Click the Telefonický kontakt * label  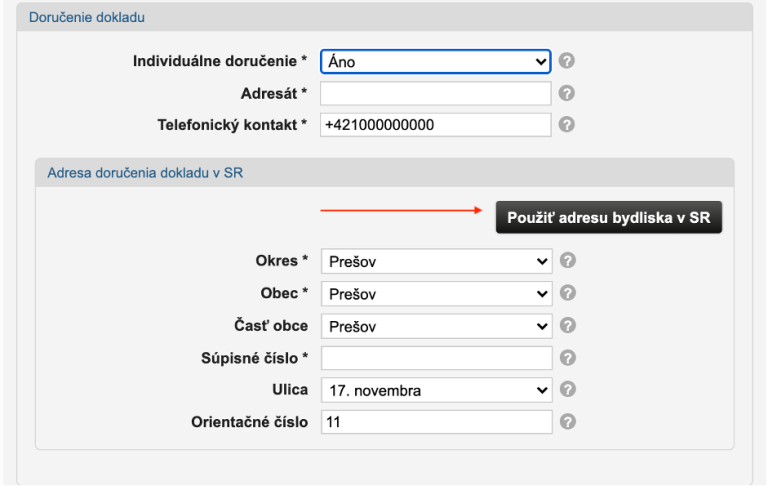coord(232,125)
